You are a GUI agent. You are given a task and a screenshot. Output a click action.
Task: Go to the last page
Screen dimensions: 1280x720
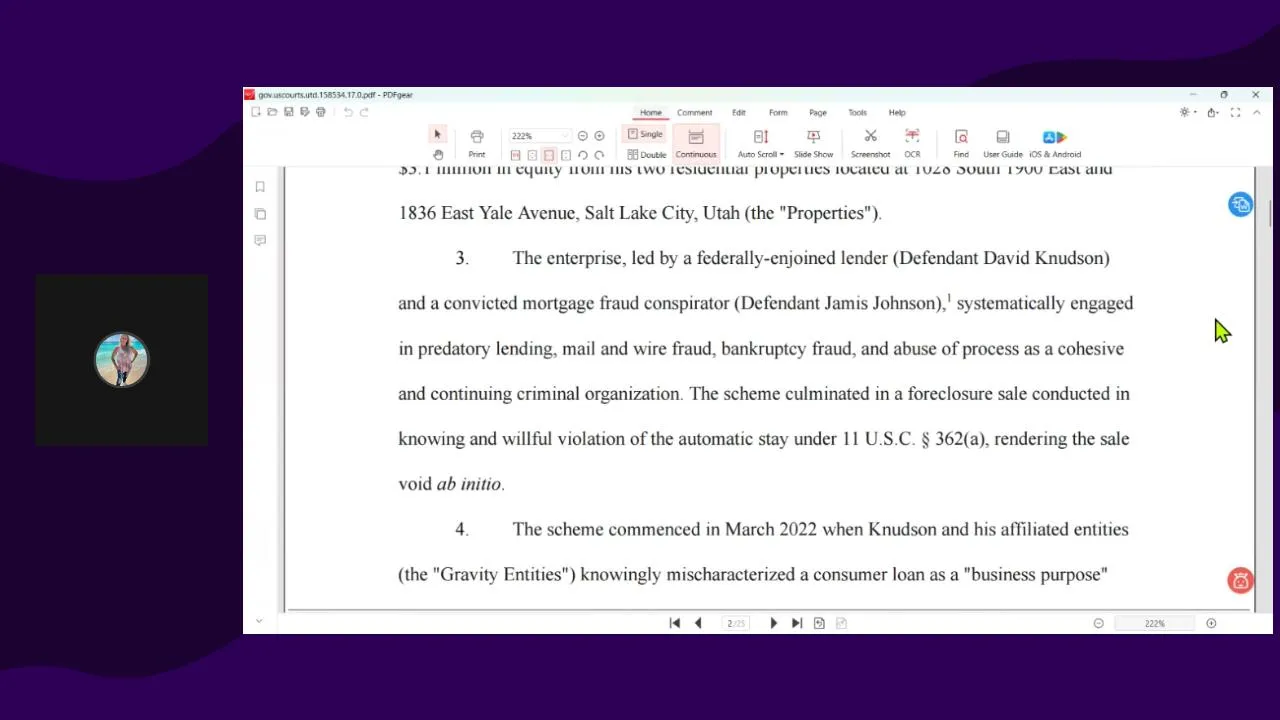(796, 623)
